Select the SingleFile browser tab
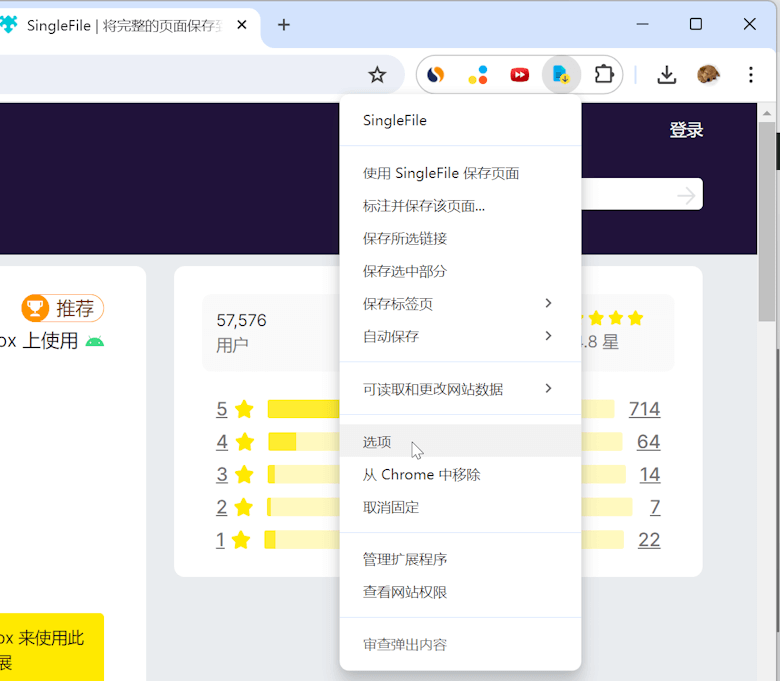 124,25
